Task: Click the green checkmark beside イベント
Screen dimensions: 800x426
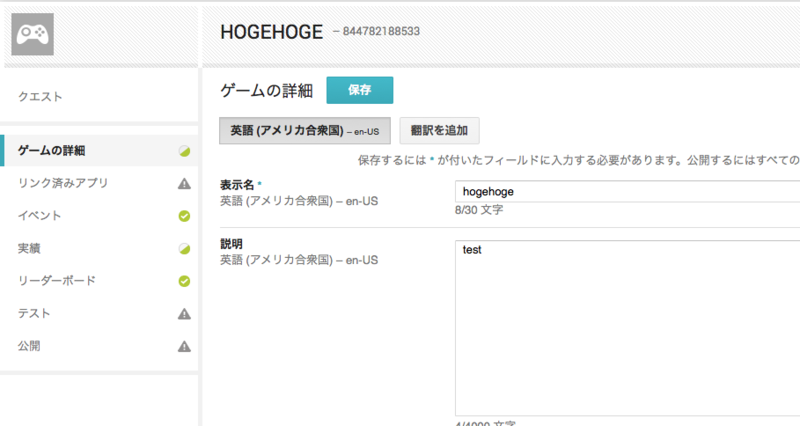Action: point(184,216)
